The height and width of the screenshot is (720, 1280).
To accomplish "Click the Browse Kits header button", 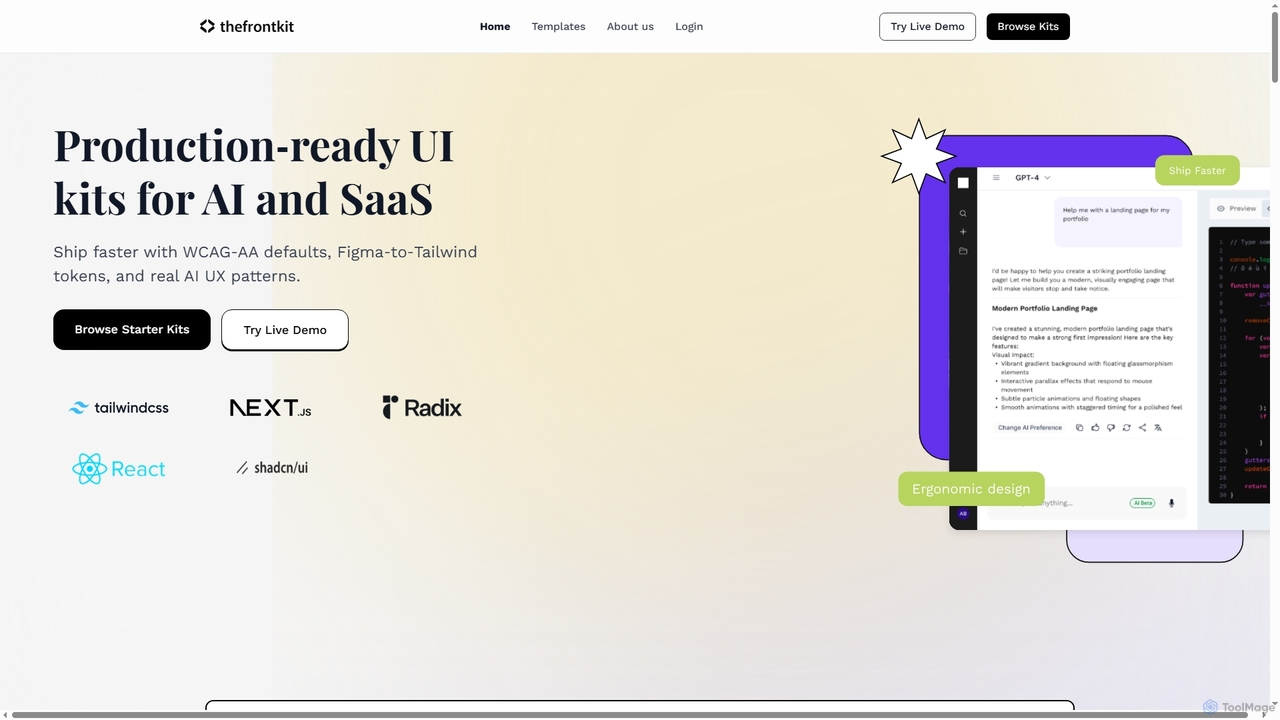I will pos(1028,26).
